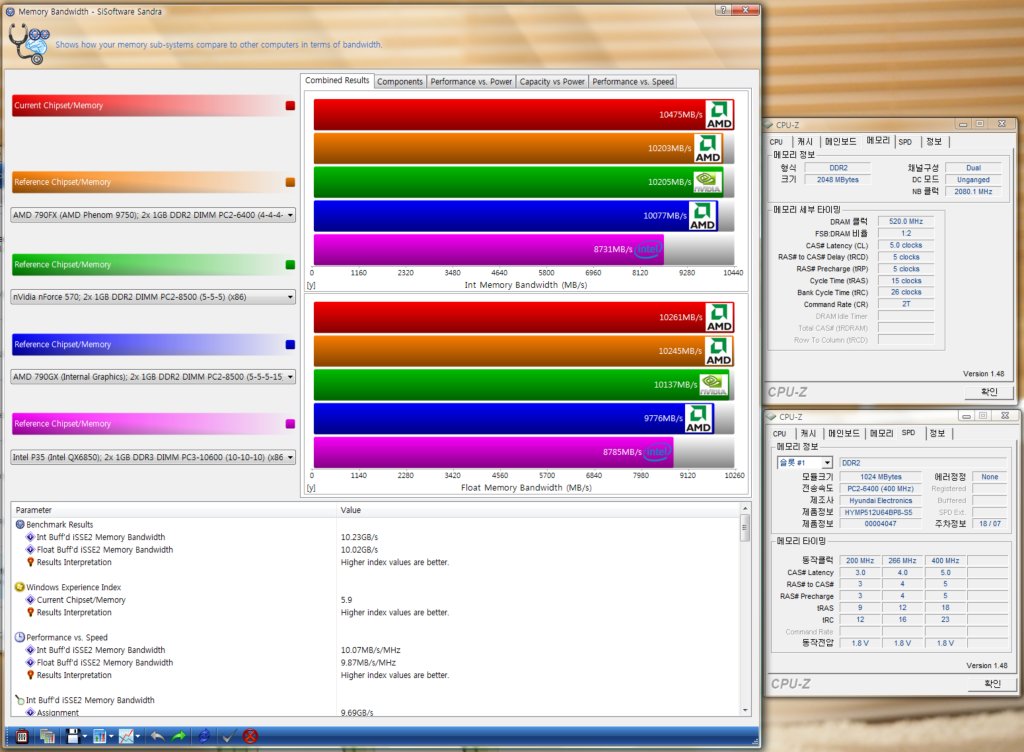Open the 메인보드 tab in the CPU-Z DRAM timings window
The width and height of the screenshot is (1024, 752).
(840, 142)
